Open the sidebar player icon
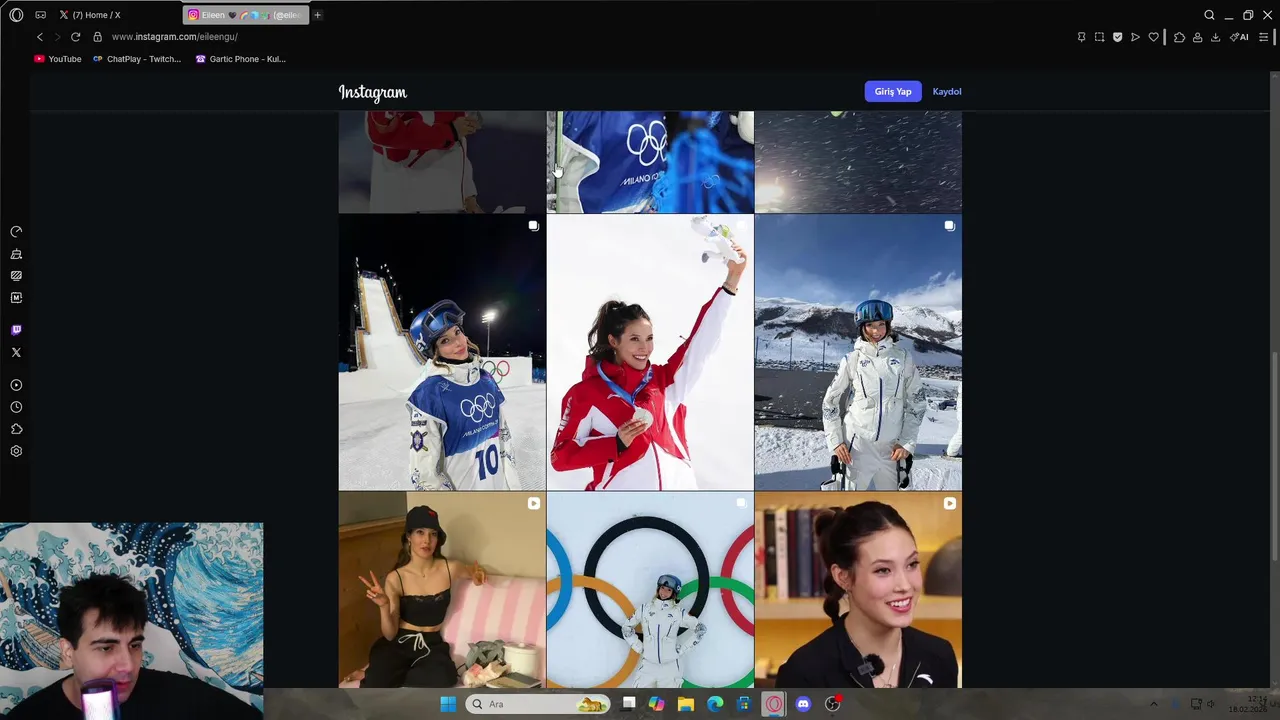The image size is (1280, 720). coord(16,385)
